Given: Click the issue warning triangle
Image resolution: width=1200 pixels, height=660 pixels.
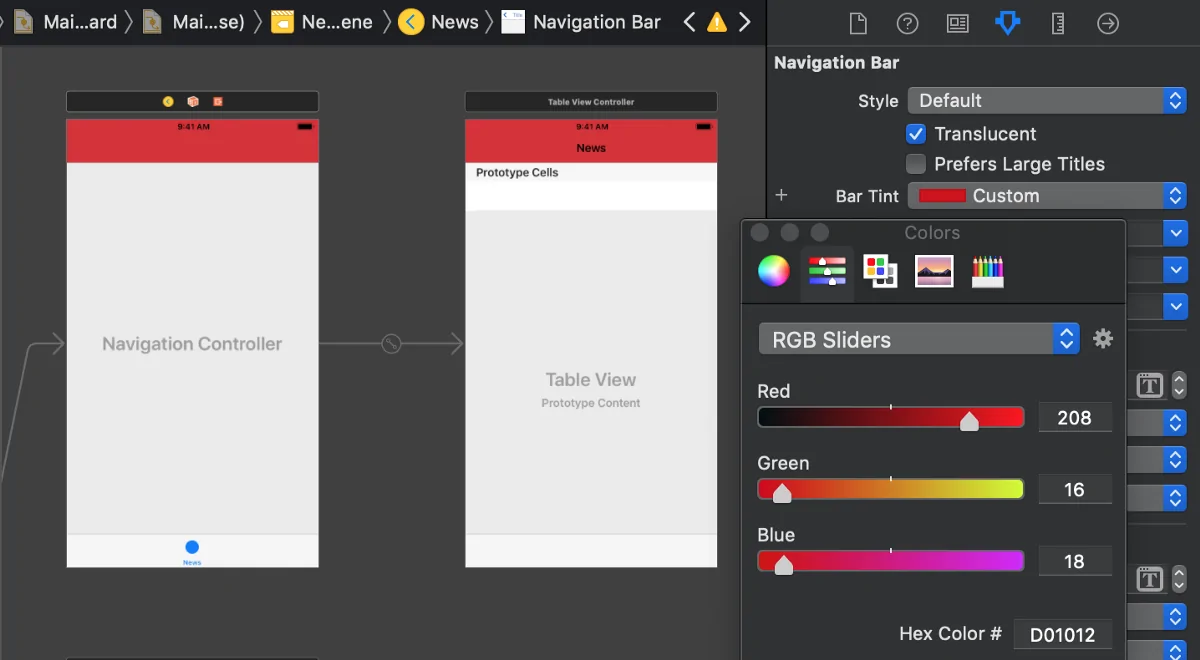Looking at the screenshot, I should (717, 22).
